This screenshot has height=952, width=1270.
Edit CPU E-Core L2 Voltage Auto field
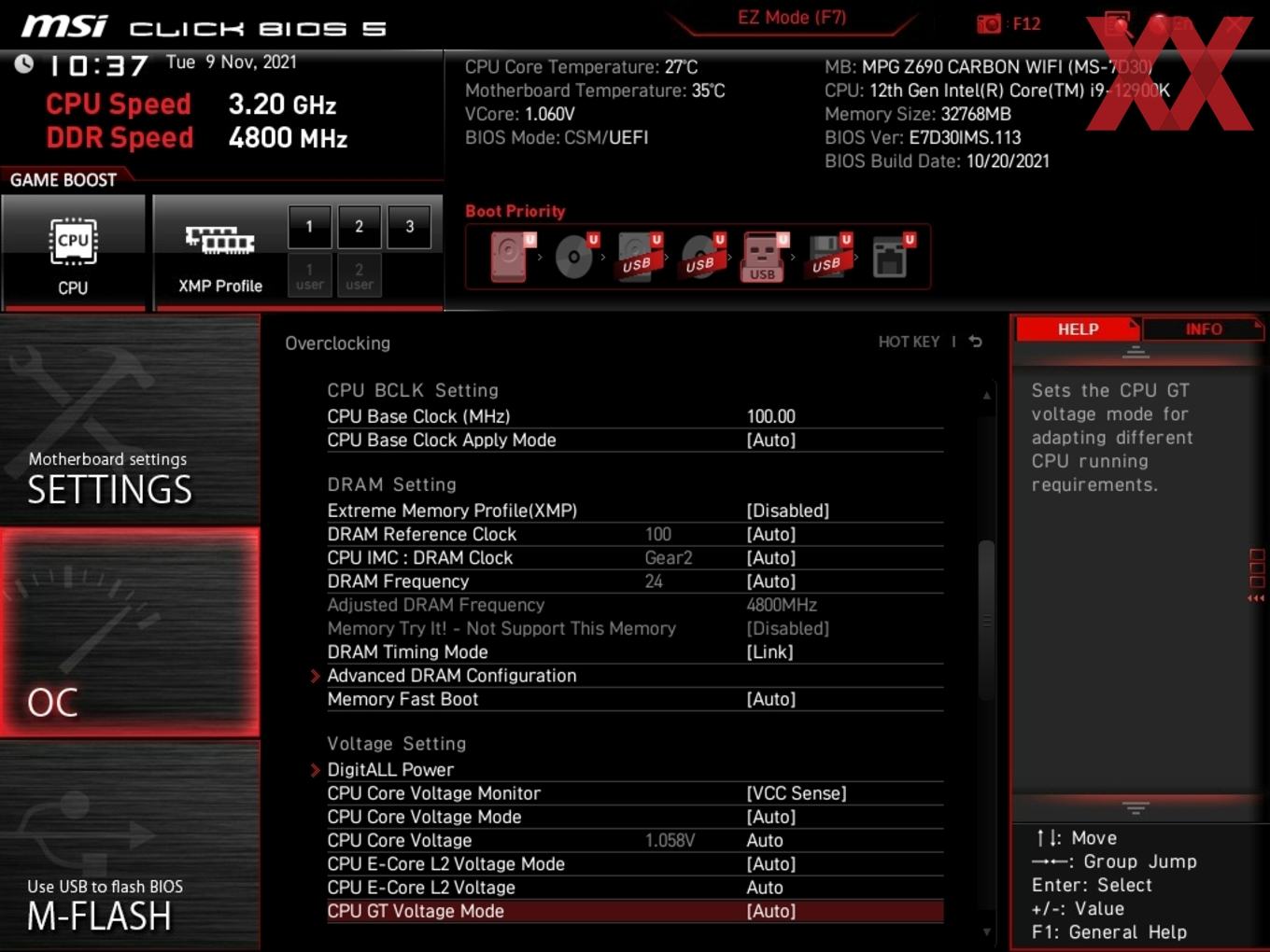click(765, 888)
